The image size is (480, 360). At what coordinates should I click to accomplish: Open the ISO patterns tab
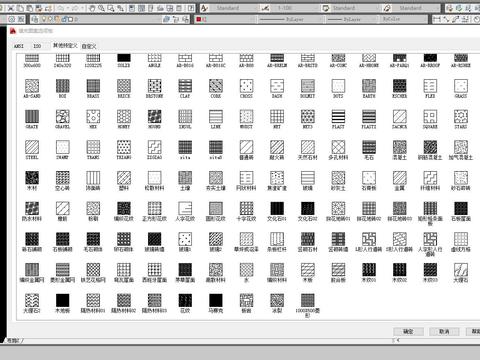37,46
